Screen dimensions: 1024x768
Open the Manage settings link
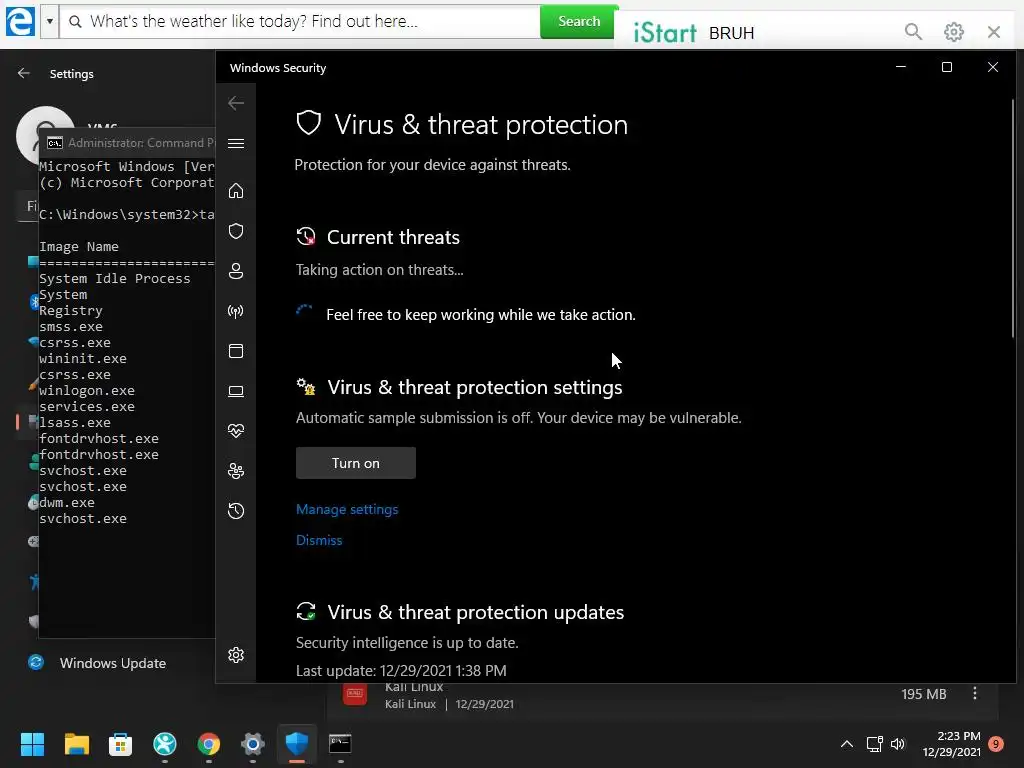click(347, 509)
